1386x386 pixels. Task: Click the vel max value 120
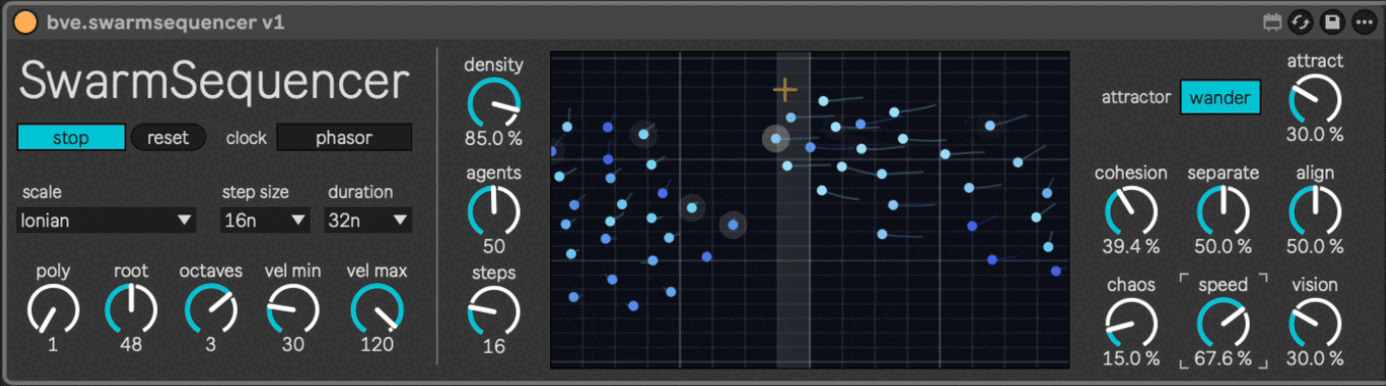coord(377,344)
